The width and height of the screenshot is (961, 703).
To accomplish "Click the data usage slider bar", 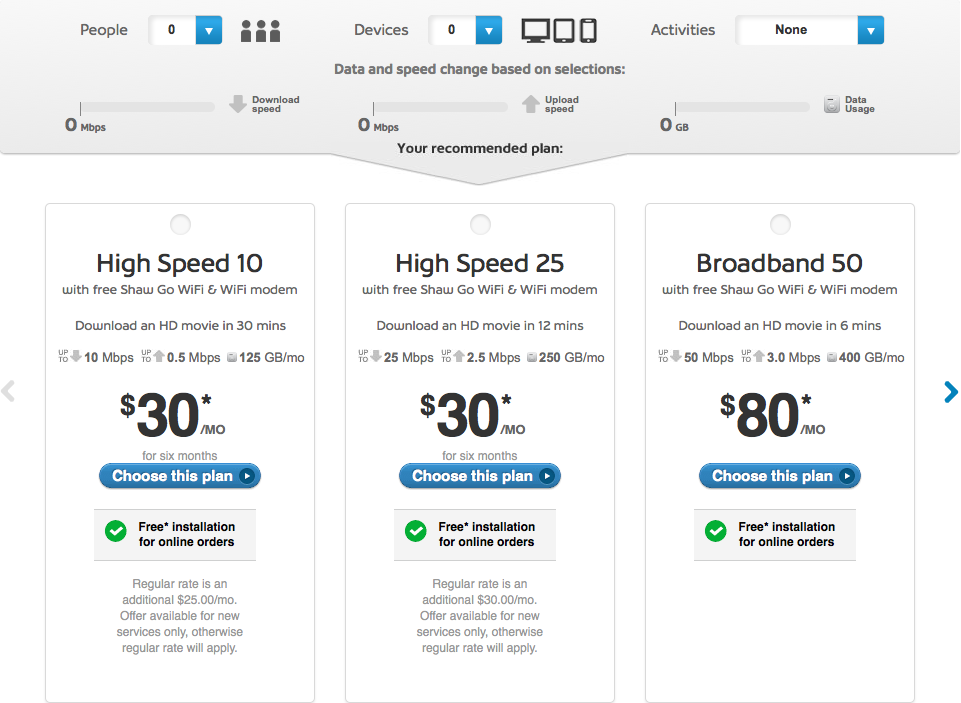I will coord(742,107).
